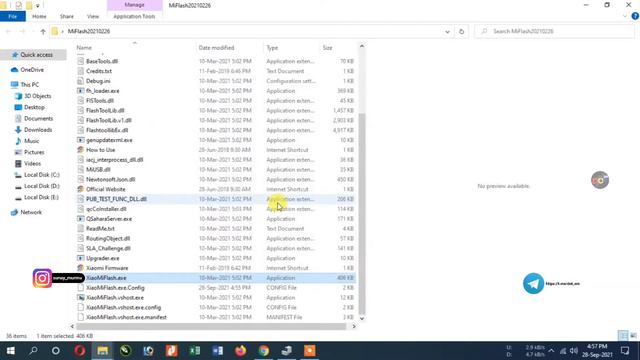The image size is (640, 360).
Task: Go up one folder level arrow
Action: click(x=43, y=31)
